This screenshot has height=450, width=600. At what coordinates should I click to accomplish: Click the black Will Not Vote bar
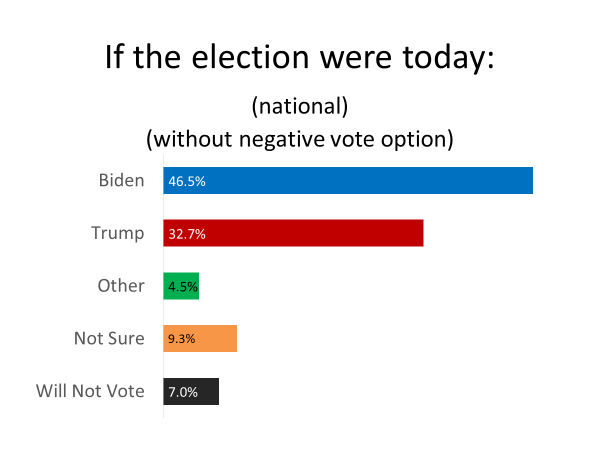191,391
